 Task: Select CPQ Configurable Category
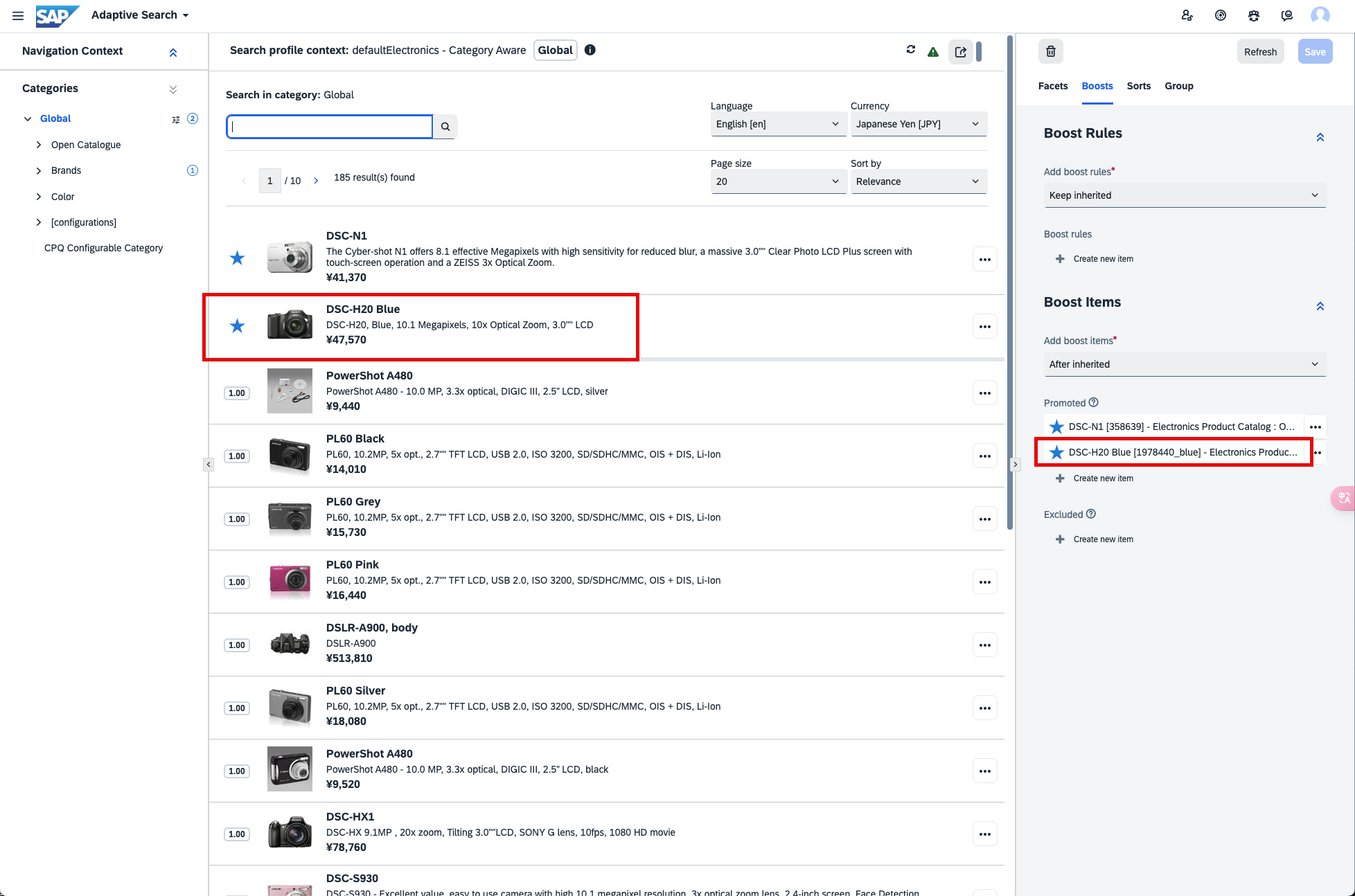click(x=104, y=248)
